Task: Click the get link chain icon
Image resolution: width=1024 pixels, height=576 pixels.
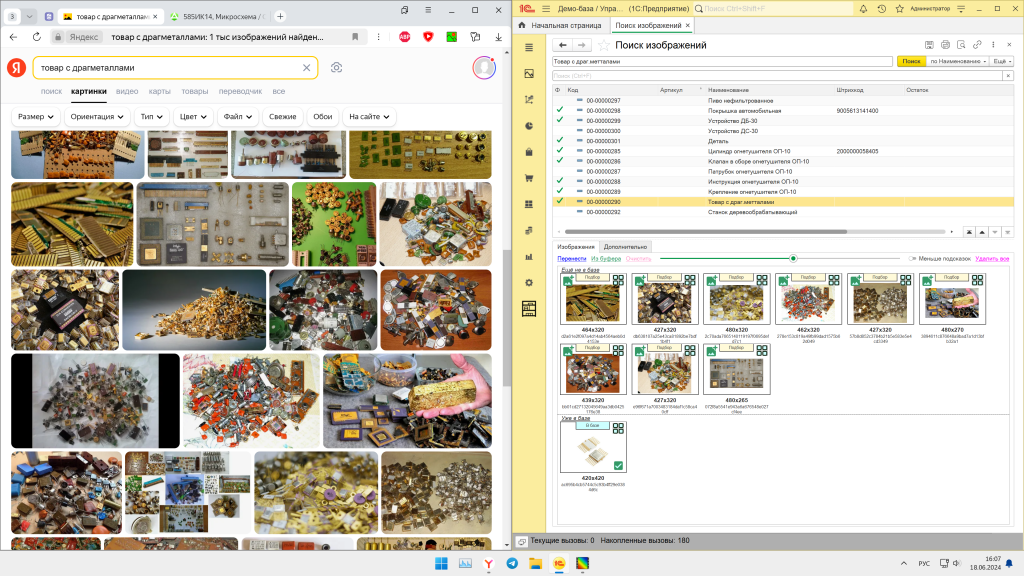Action: point(977,45)
